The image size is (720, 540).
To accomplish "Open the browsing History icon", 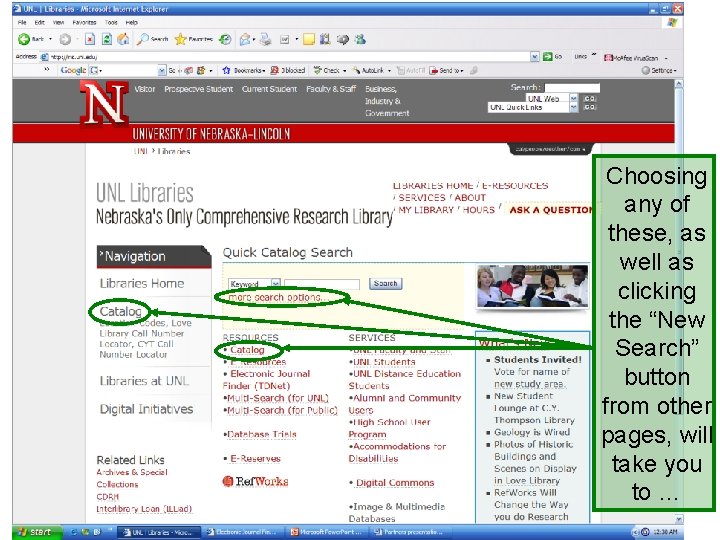I will click(x=225, y=39).
